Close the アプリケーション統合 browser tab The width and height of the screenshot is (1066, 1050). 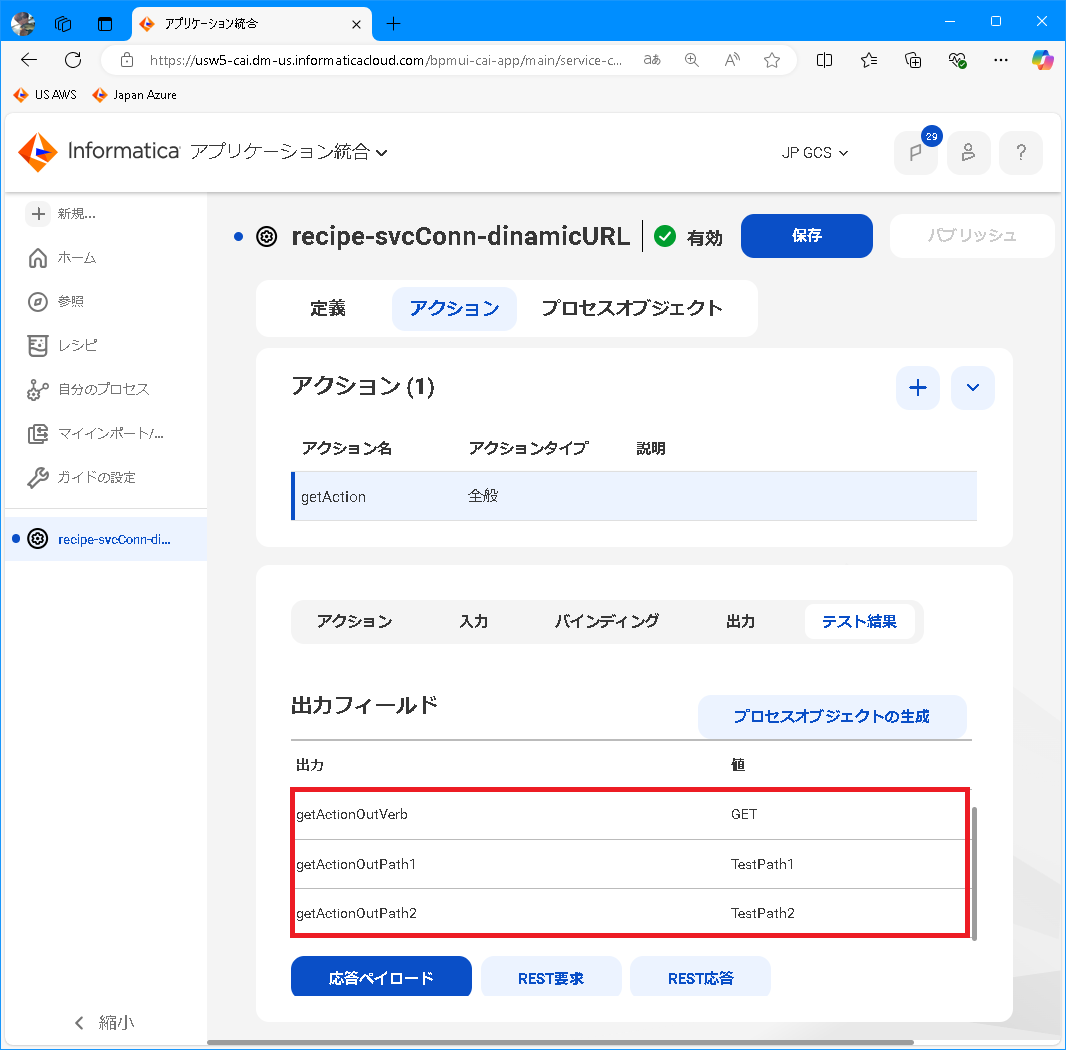[x=356, y=24]
